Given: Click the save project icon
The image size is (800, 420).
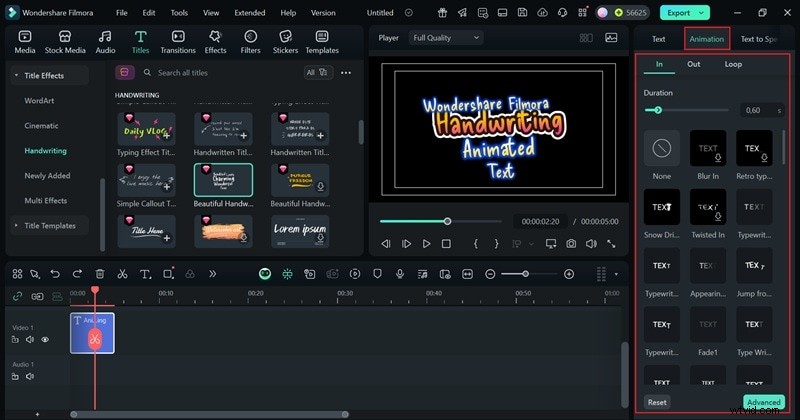Looking at the screenshot, I should (x=522, y=13).
